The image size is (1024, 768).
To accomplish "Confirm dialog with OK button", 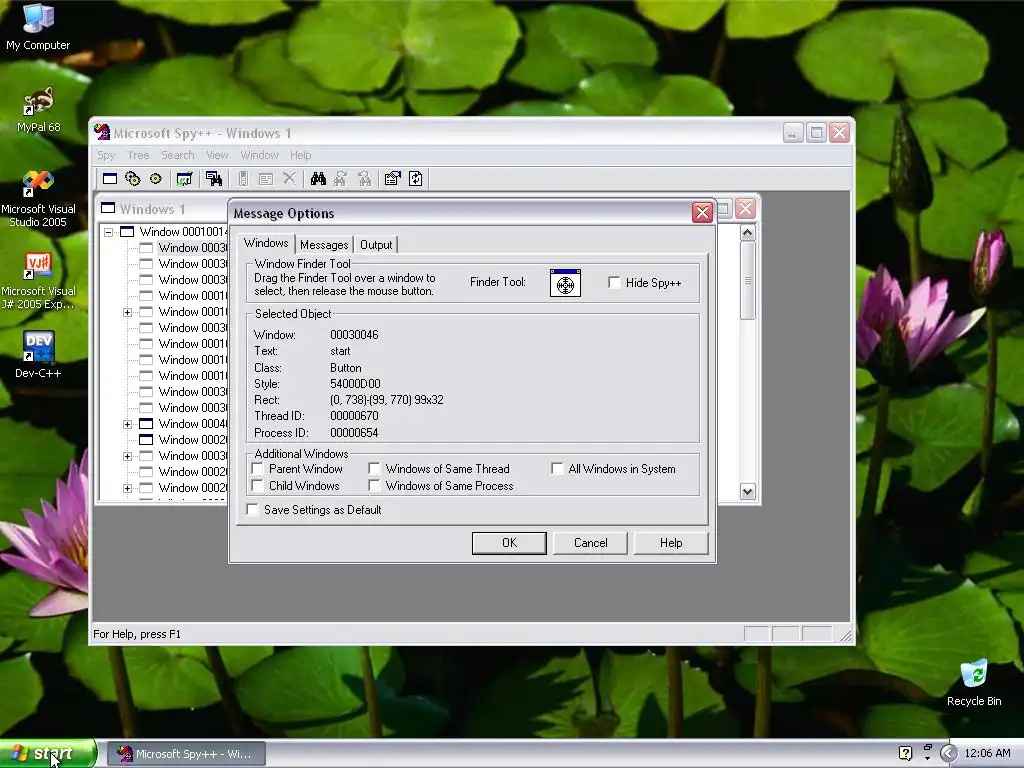I will [509, 543].
